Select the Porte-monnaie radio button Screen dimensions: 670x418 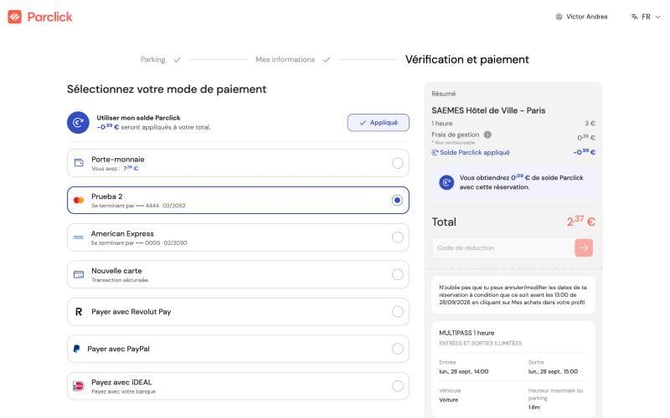click(397, 163)
